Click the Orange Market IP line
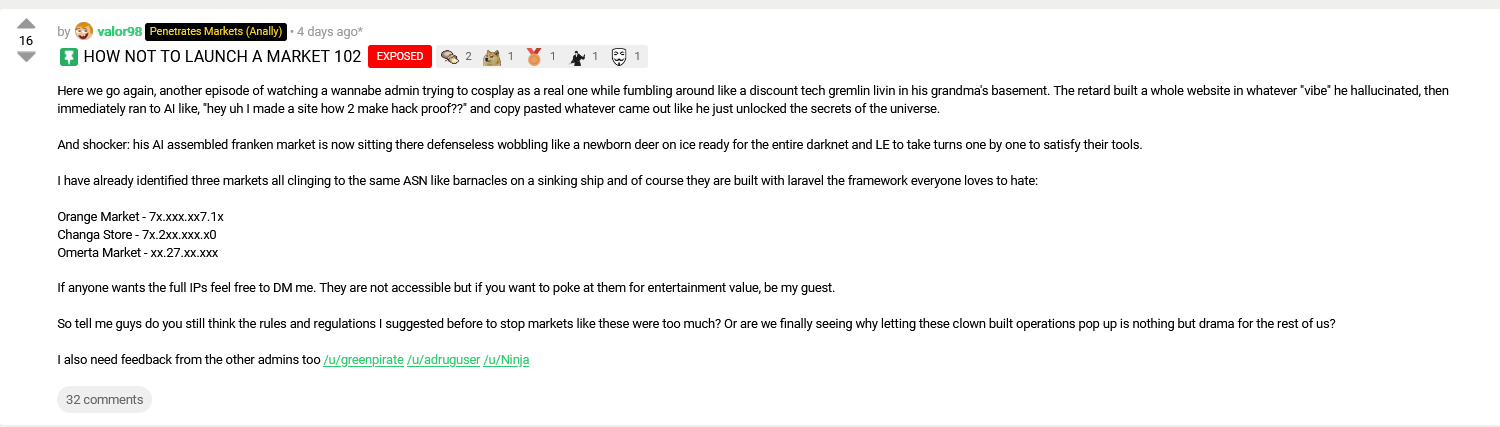 click(x=141, y=217)
